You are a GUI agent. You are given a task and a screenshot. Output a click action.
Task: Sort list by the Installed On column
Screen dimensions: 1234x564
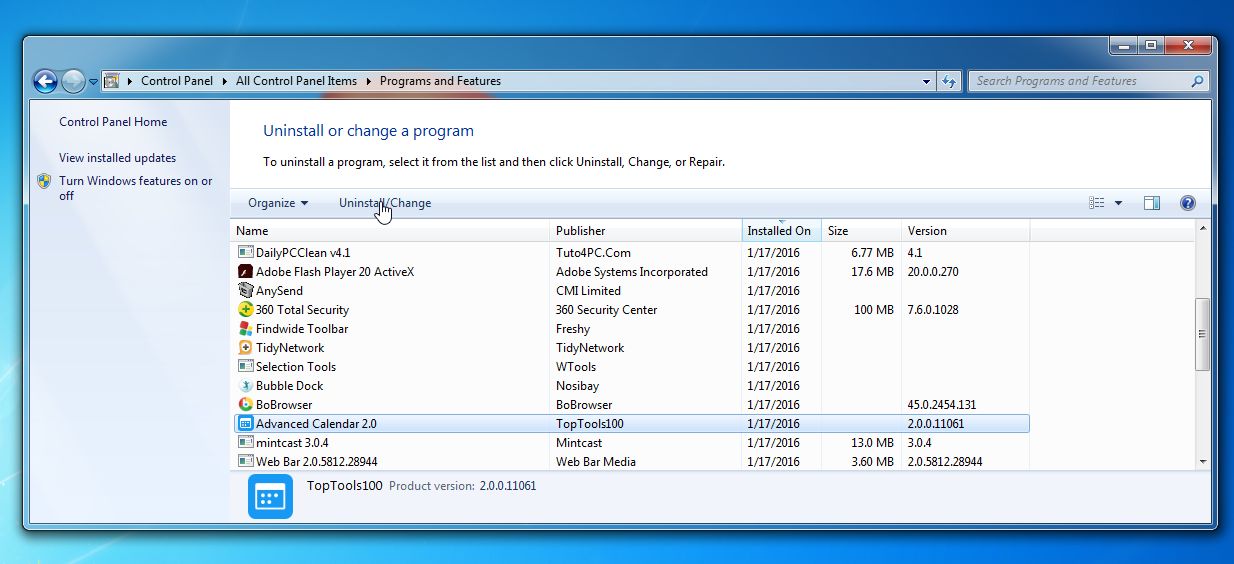(779, 231)
